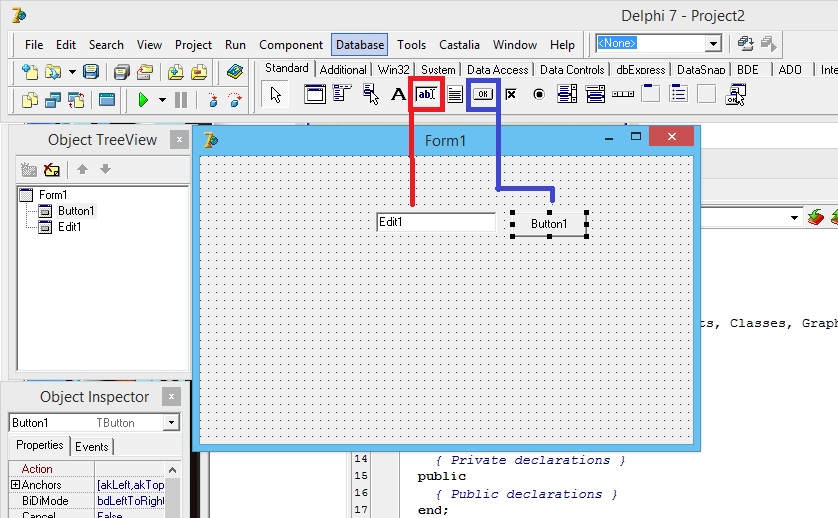Image resolution: width=838 pixels, height=518 pixels.
Task: Click the View Unit toolbar icon
Action: [29, 99]
